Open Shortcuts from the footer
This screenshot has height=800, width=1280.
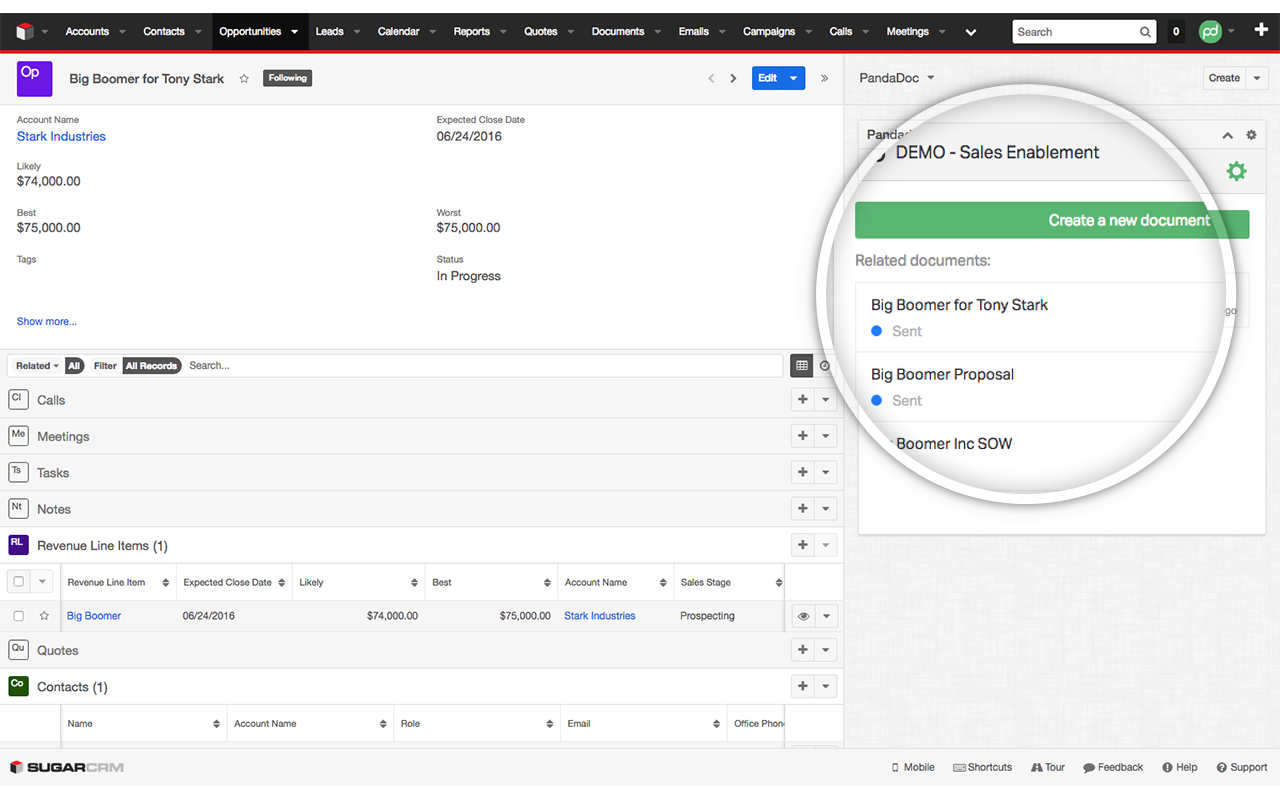pyautogui.click(x=982, y=767)
